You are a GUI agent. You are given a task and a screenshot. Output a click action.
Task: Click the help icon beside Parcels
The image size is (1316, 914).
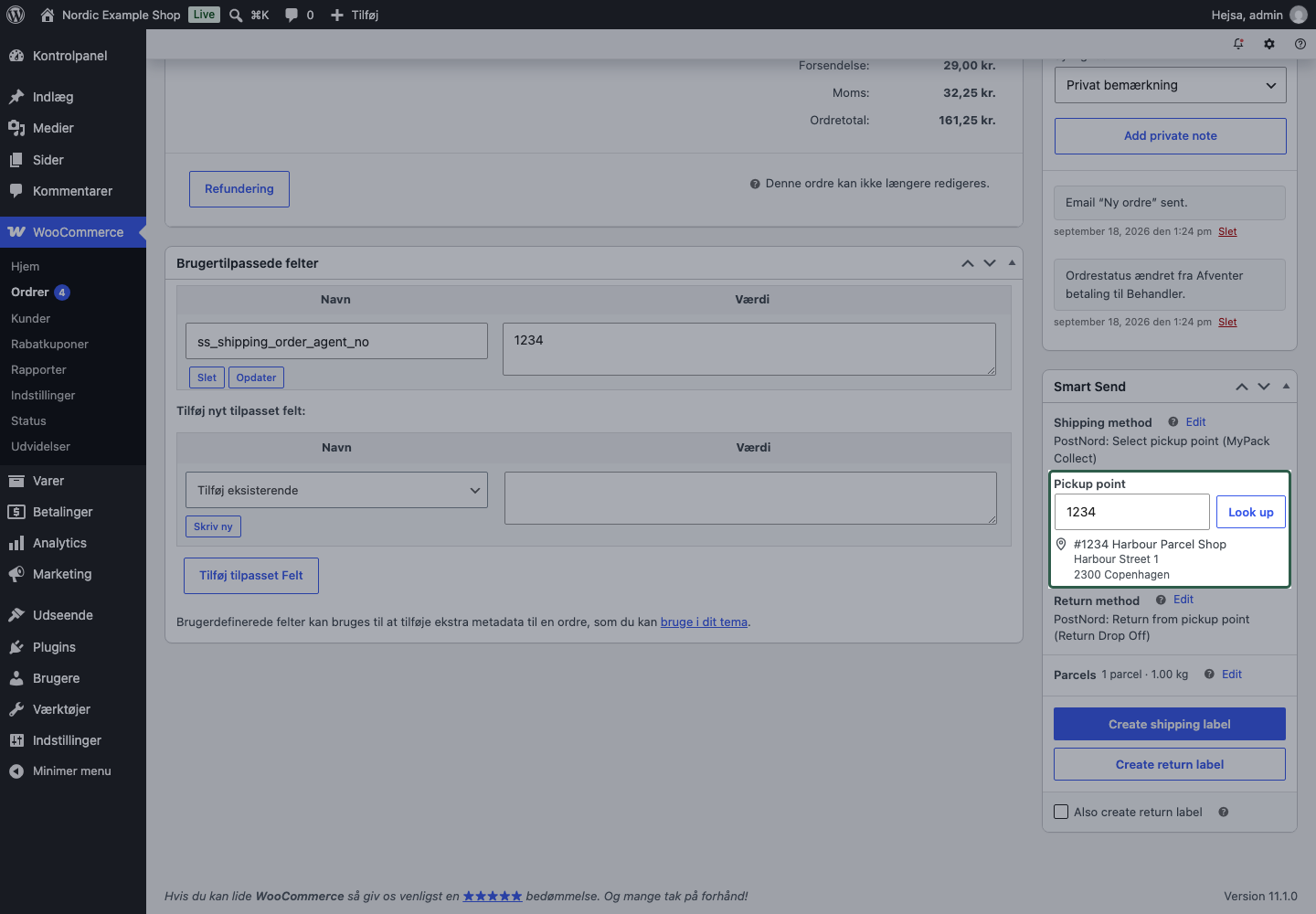point(1209,675)
